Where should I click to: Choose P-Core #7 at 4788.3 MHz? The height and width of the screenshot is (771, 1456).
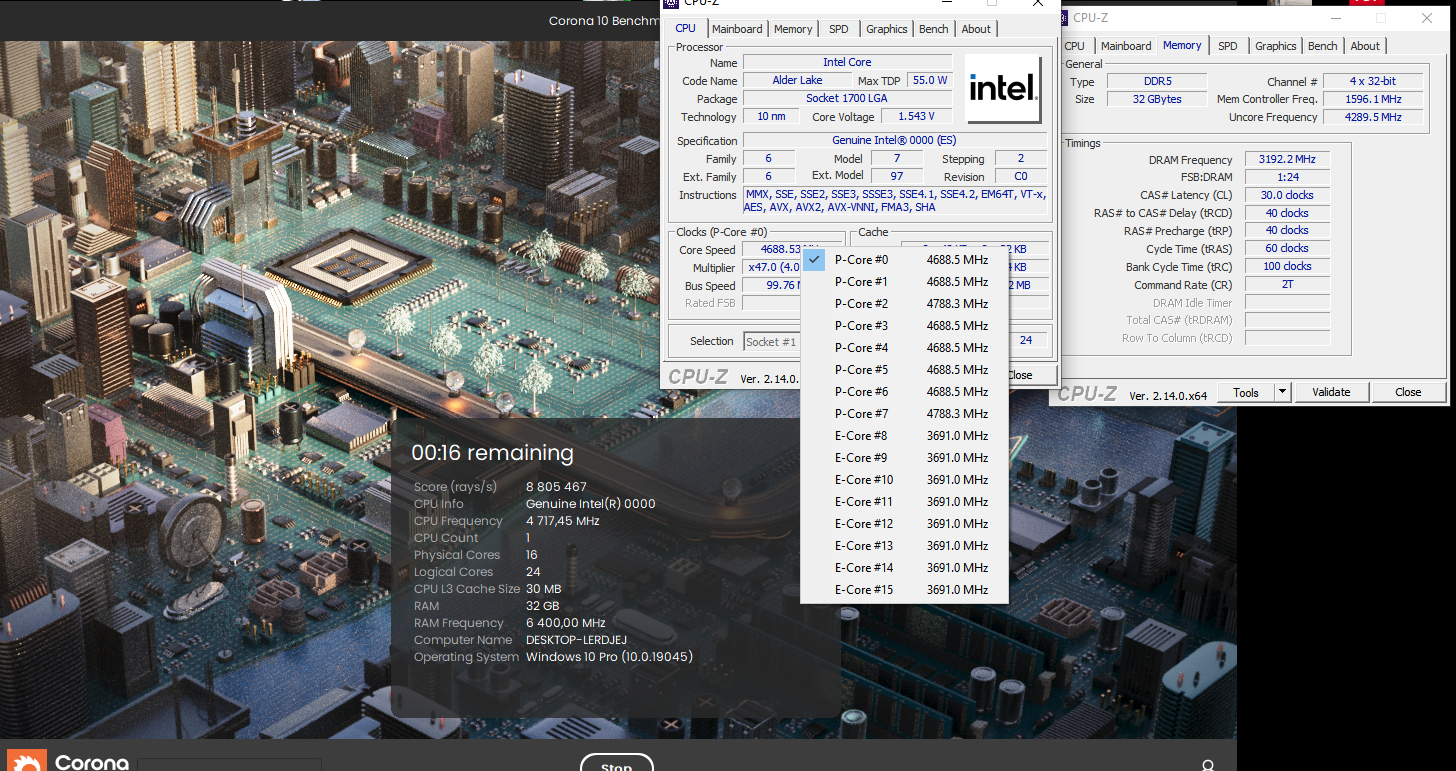904,414
